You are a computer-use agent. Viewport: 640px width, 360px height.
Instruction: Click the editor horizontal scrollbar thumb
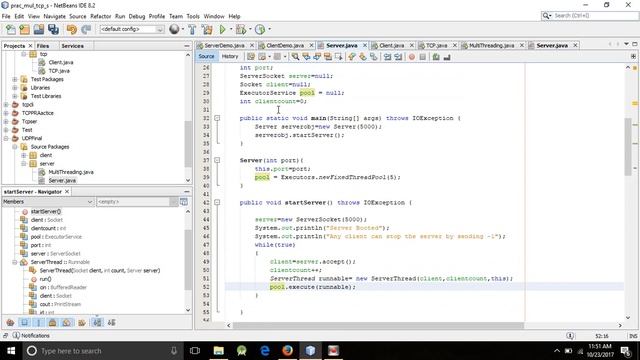(x=378, y=325)
